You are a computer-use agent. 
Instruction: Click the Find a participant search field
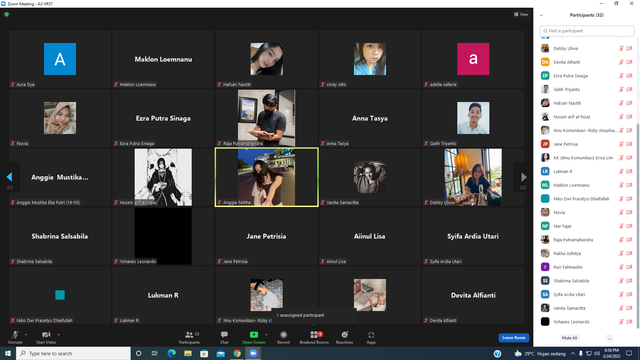(587, 31)
